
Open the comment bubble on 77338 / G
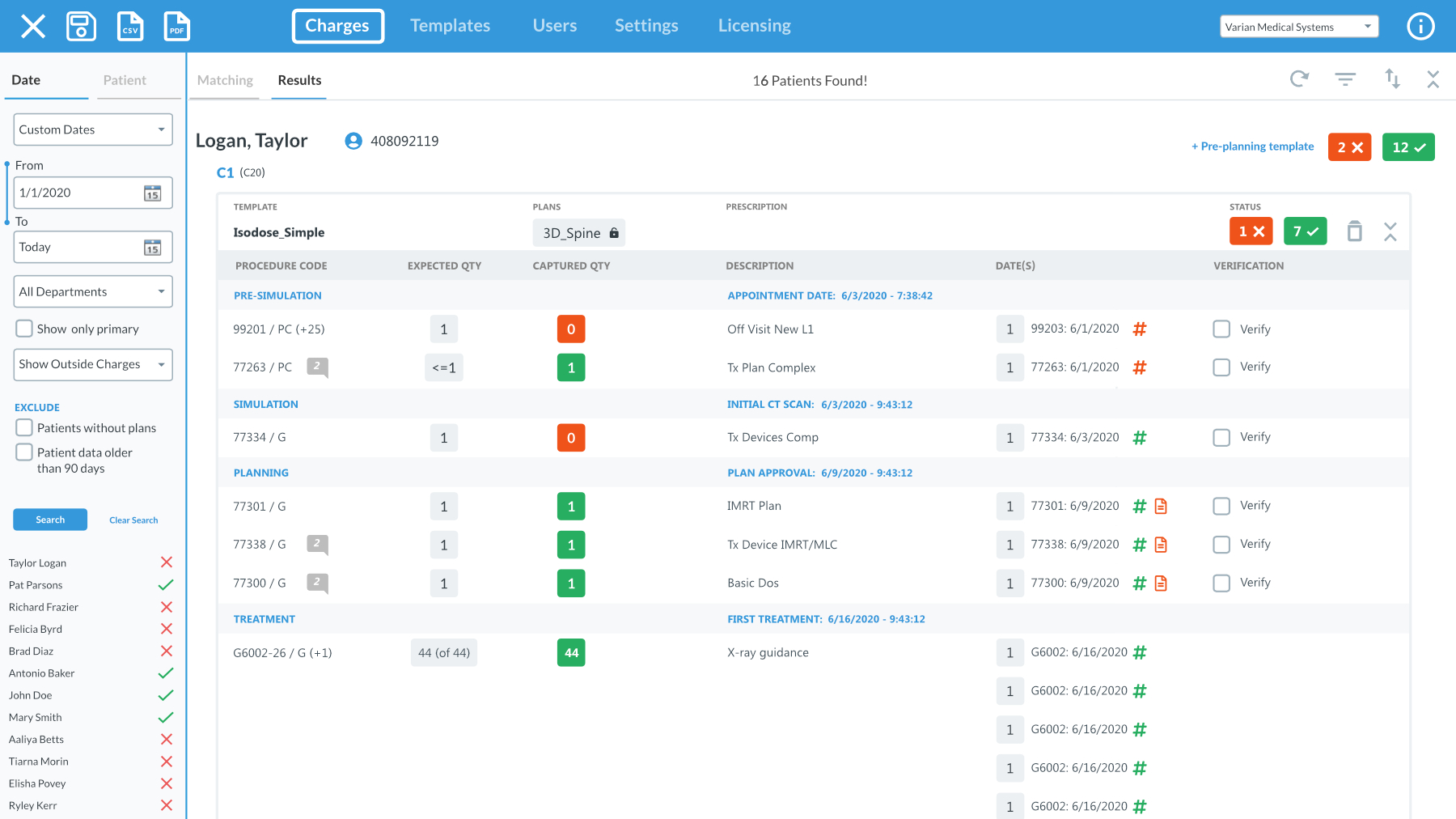[x=317, y=545]
